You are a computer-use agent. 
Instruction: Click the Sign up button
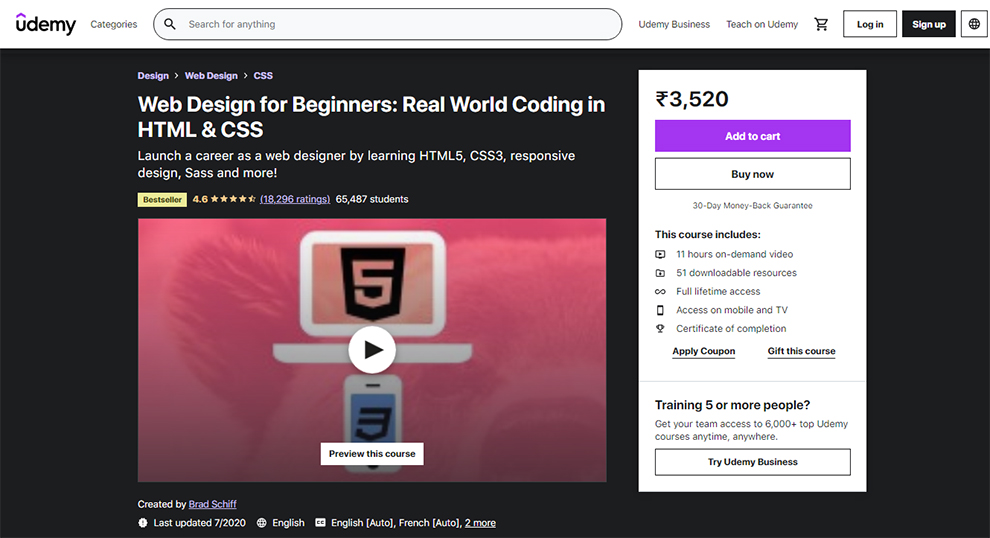pyautogui.click(x=928, y=24)
